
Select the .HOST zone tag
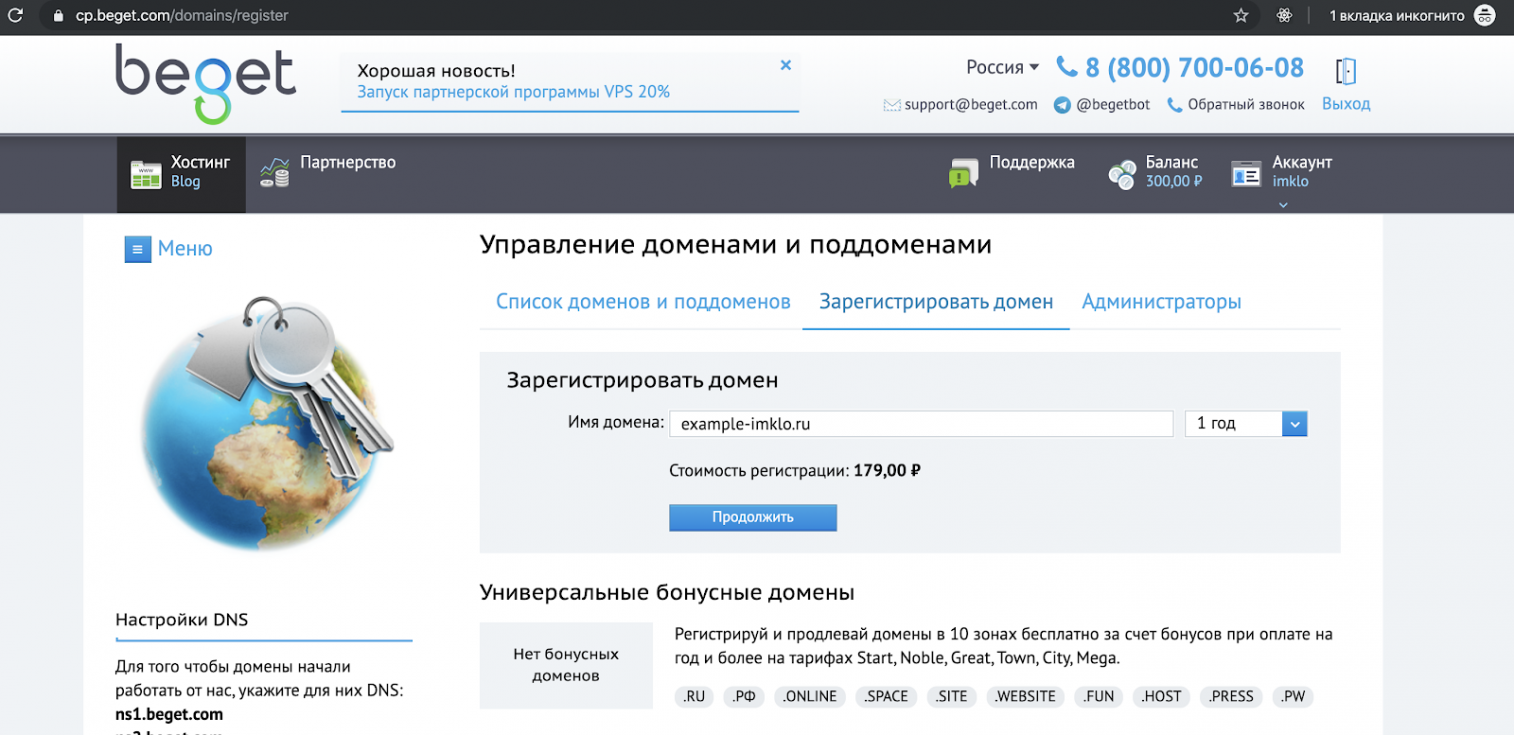(1161, 697)
